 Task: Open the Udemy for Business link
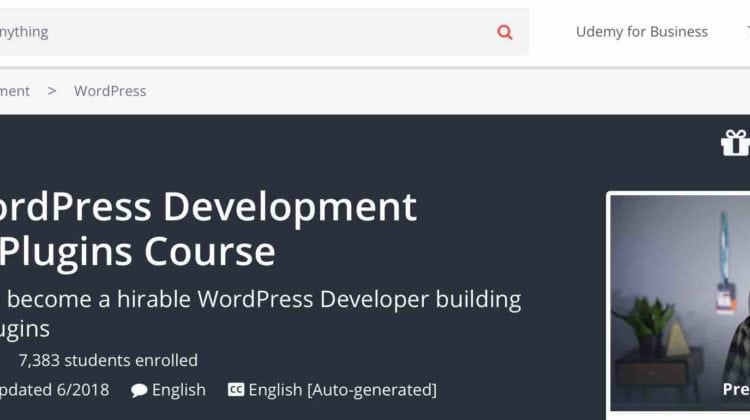coord(641,32)
